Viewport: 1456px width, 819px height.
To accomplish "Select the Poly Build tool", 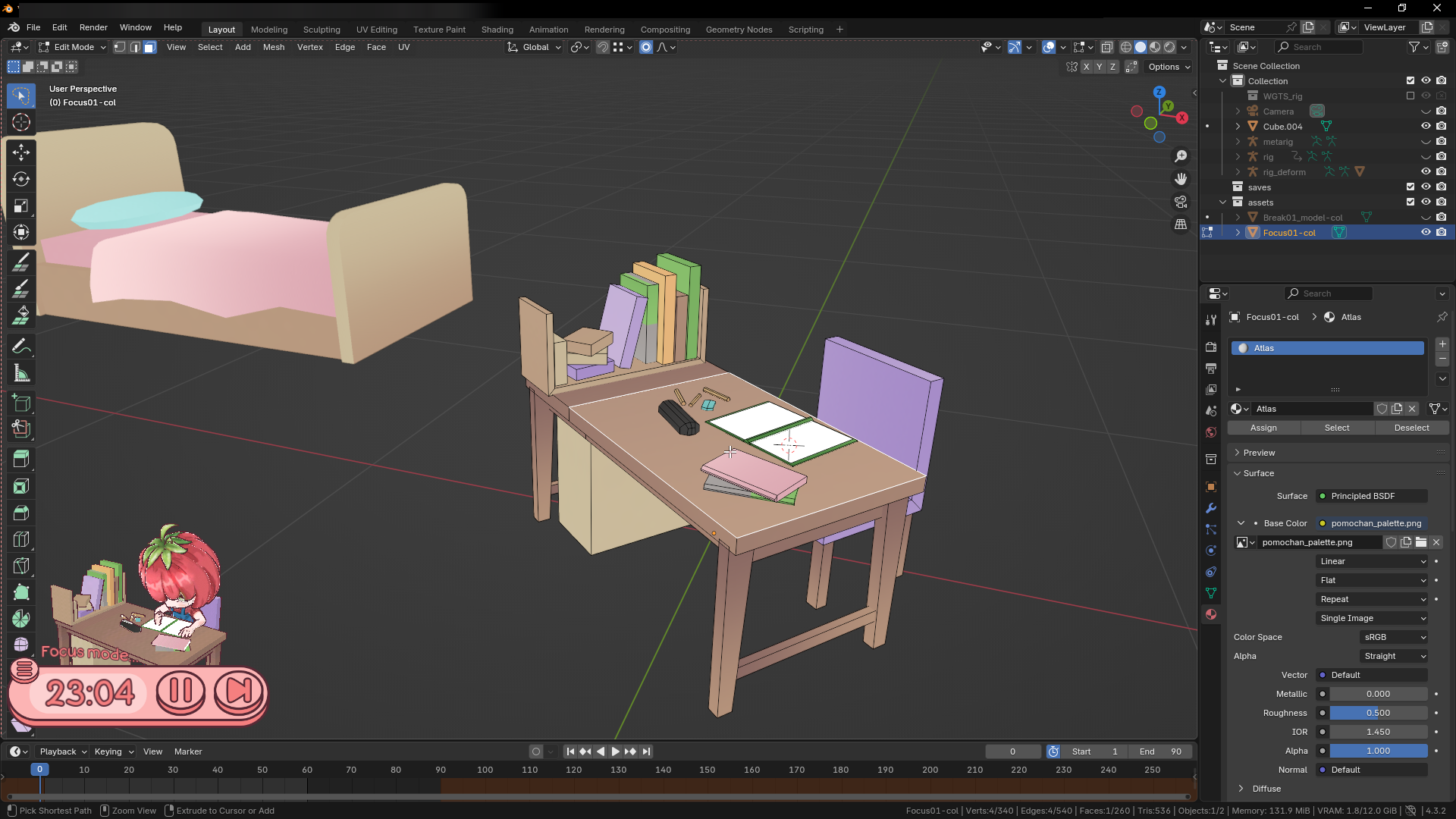I will [x=21, y=592].
